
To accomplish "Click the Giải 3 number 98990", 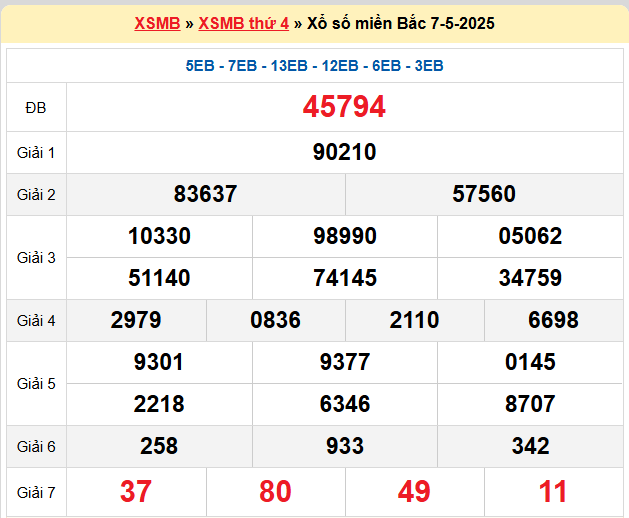I will coord(345,236).
